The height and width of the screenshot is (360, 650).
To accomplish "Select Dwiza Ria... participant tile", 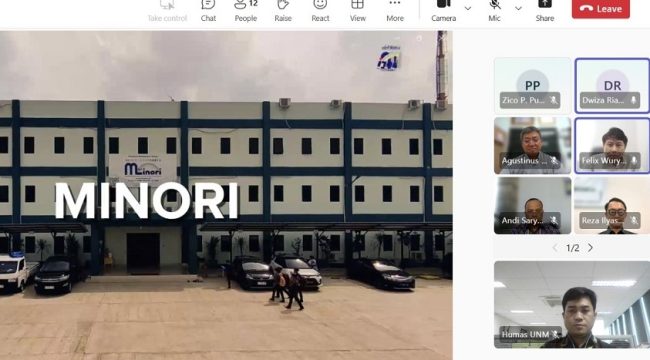I will (612, 86).
